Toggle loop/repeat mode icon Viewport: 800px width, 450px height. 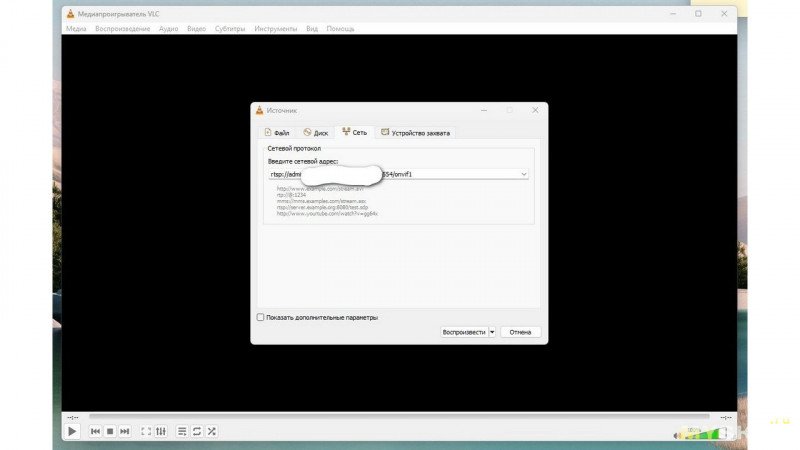tap(197, 431)
